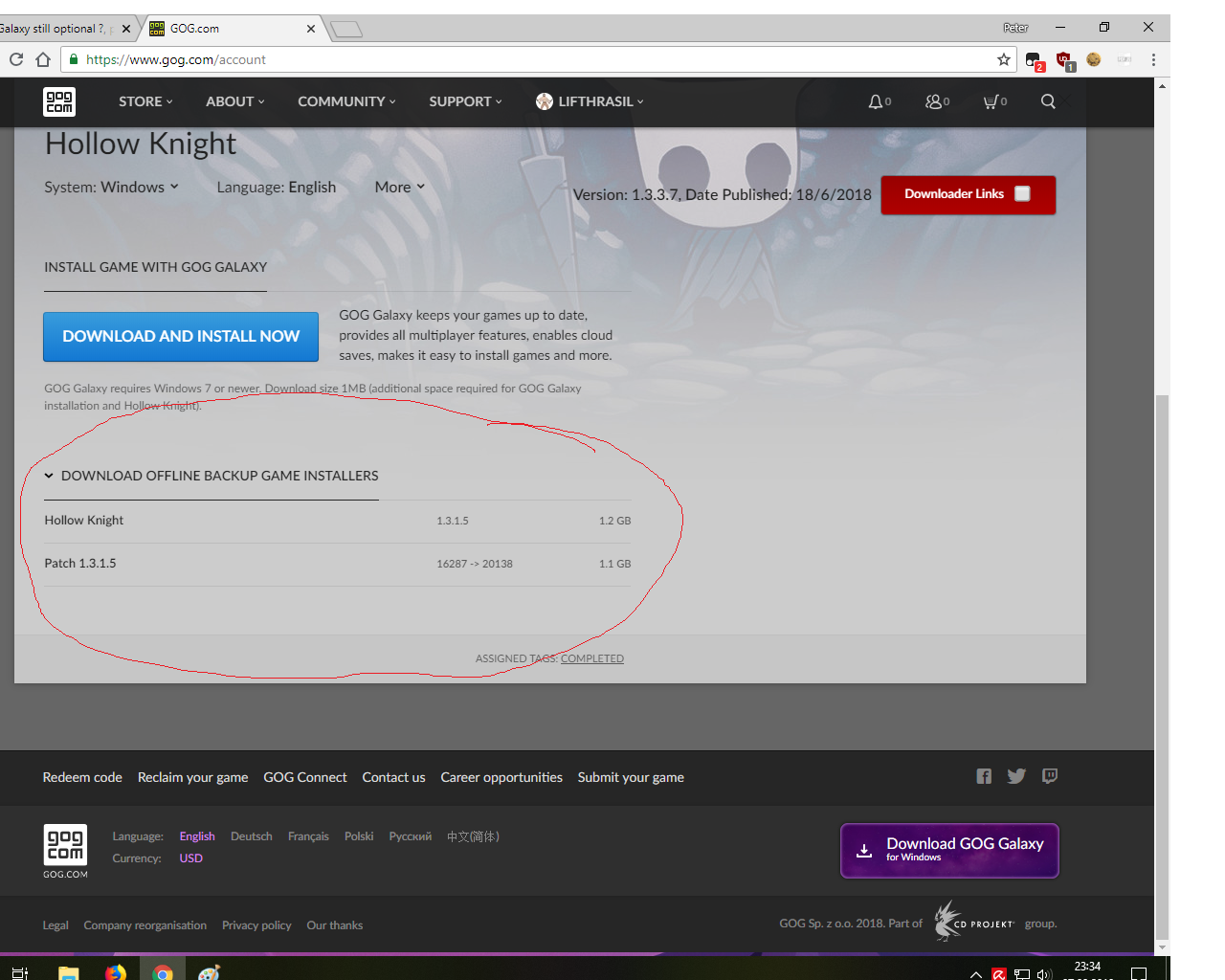Image resolution: width=1225 pixels, height=980 pixels.
Task: View the secure padlock site info
Action: (73, 59)
